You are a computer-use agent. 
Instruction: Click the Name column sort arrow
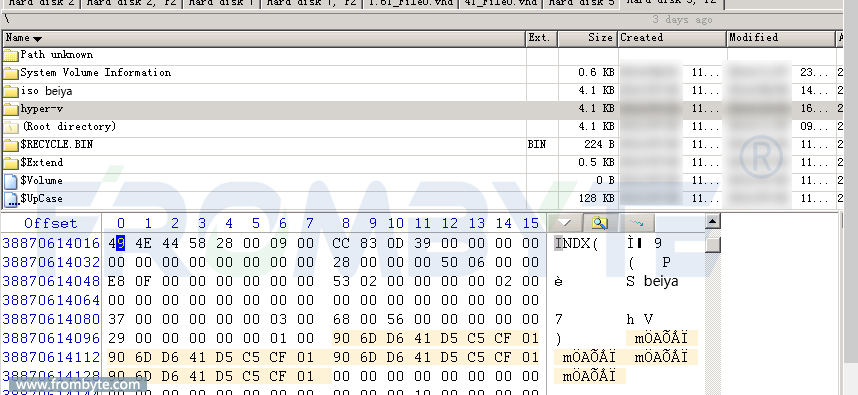[x=37, y=39]
